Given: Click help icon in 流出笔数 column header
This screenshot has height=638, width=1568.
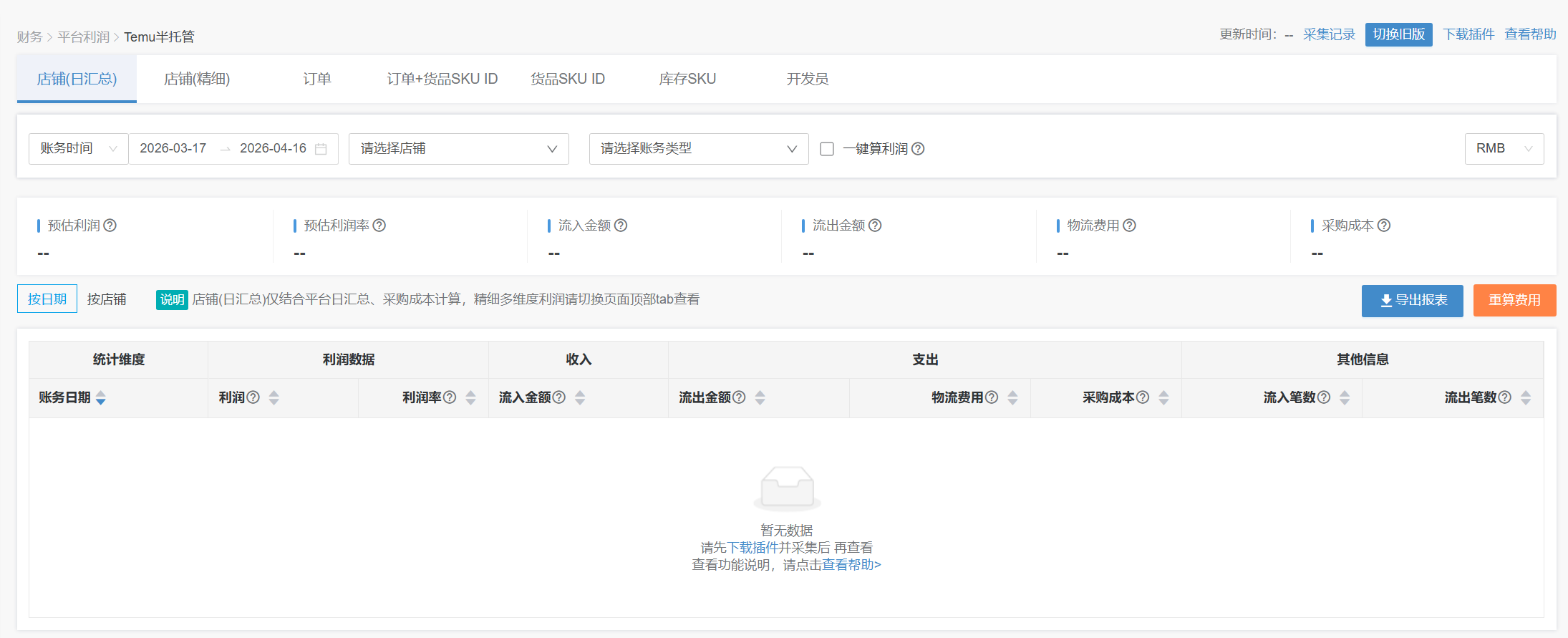Looking at the screenshot, I should coord(1505,397).
